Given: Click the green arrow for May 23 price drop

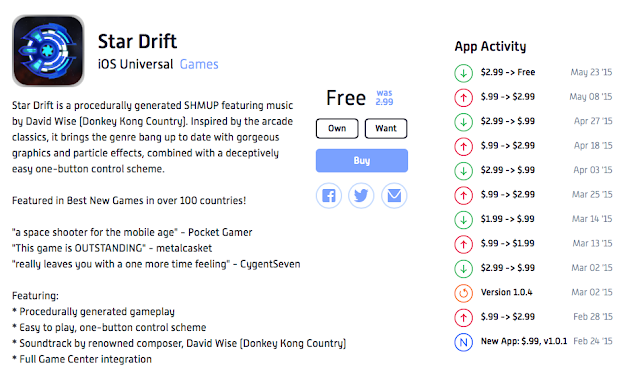Looking at the screenshot, I should tap(463, 73).
